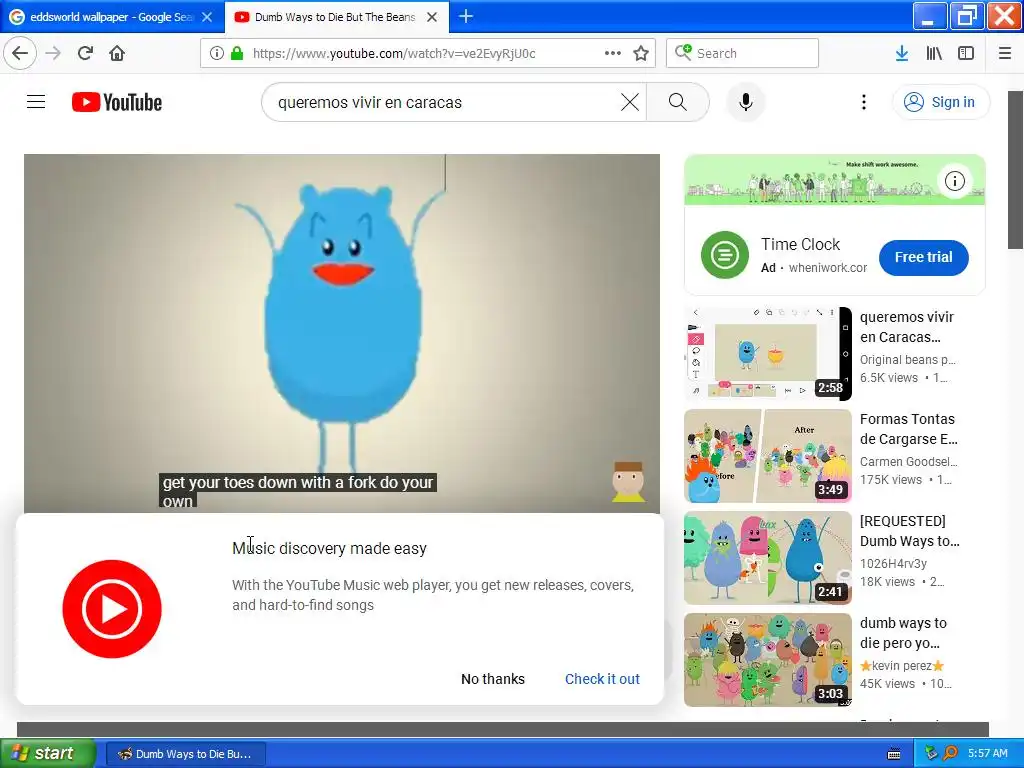Open the Firefox library icon

(934, 53)
